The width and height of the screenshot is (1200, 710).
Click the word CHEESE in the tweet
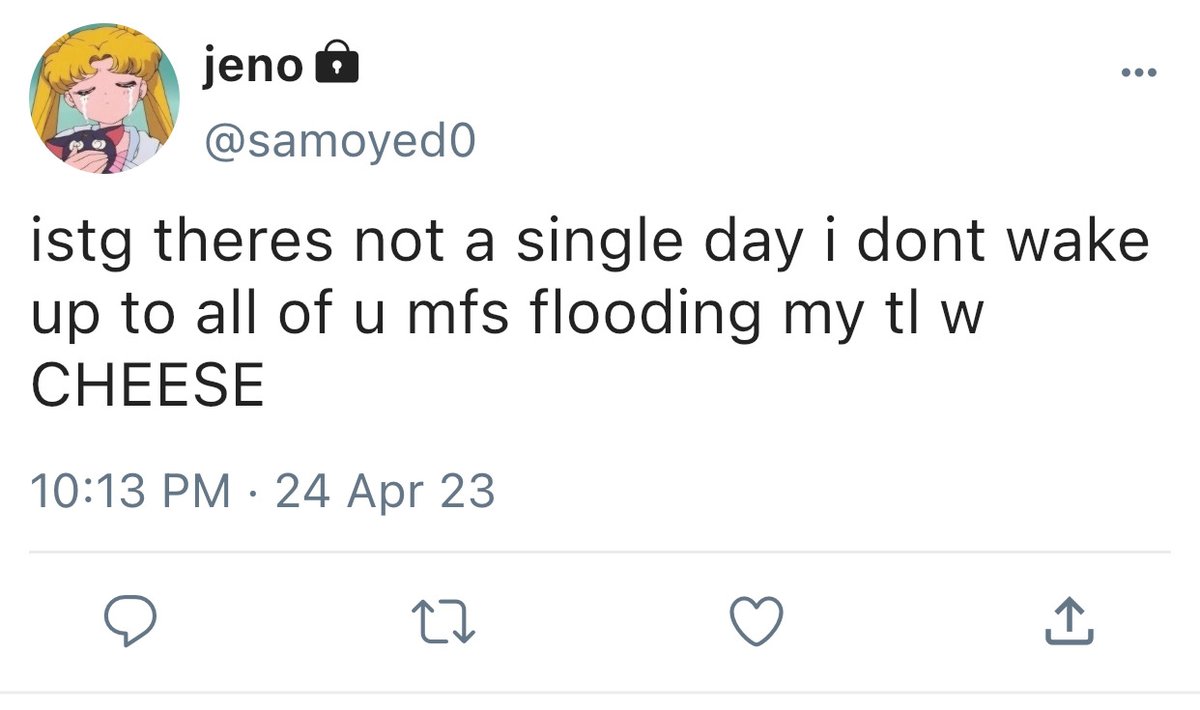point(148,385)
